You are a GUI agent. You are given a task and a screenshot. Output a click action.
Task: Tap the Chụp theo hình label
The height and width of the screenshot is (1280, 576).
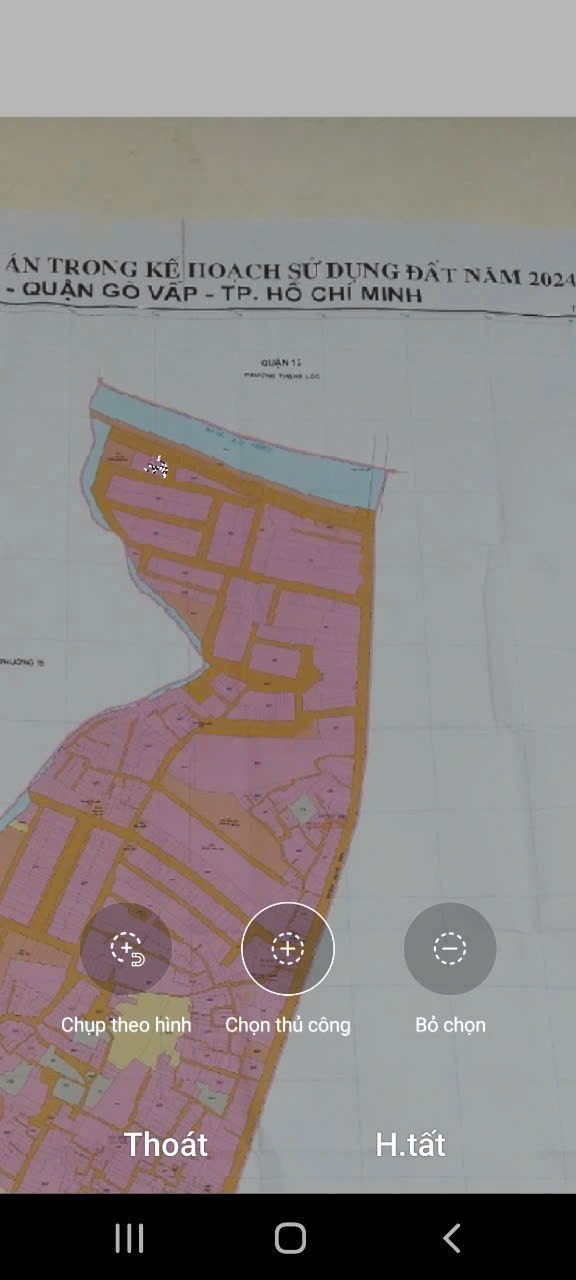tap(126, 1025)
